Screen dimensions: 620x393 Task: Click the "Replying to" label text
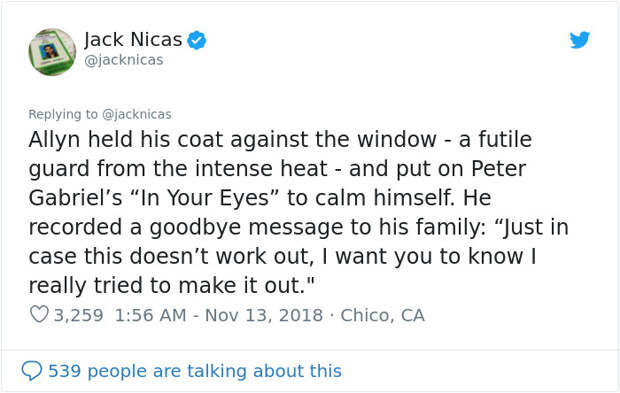(63, 114)
